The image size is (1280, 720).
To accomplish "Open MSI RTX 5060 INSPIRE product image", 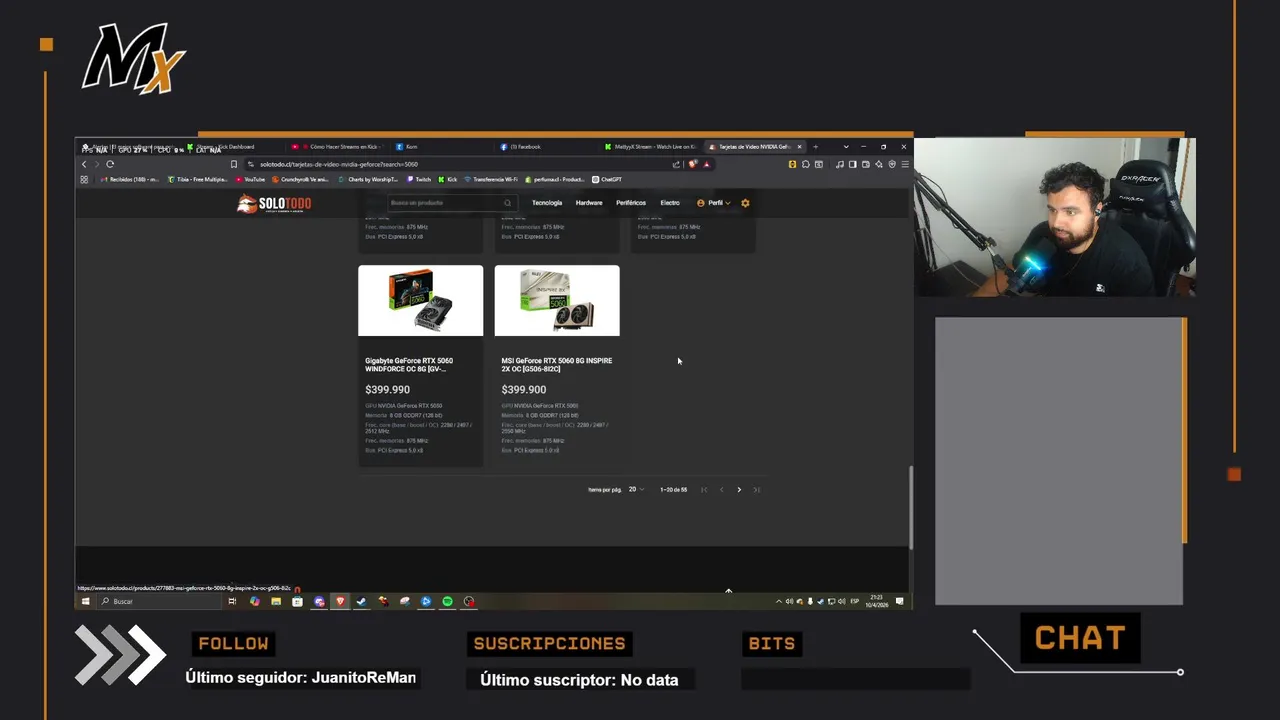I will coord(557,300).
